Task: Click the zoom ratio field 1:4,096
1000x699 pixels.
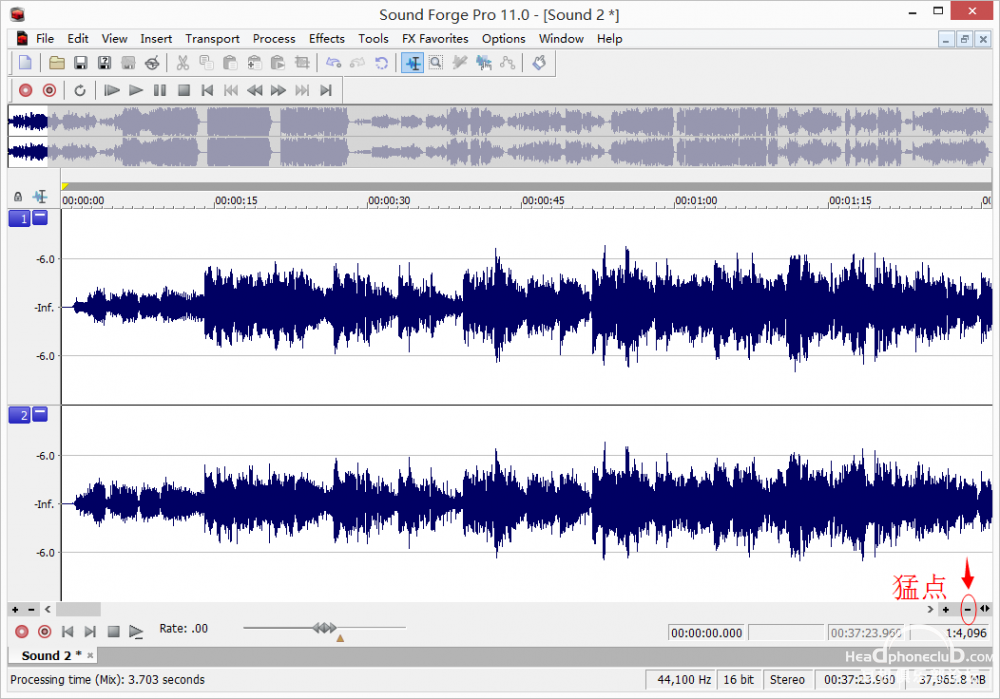Action: (950, 633)
